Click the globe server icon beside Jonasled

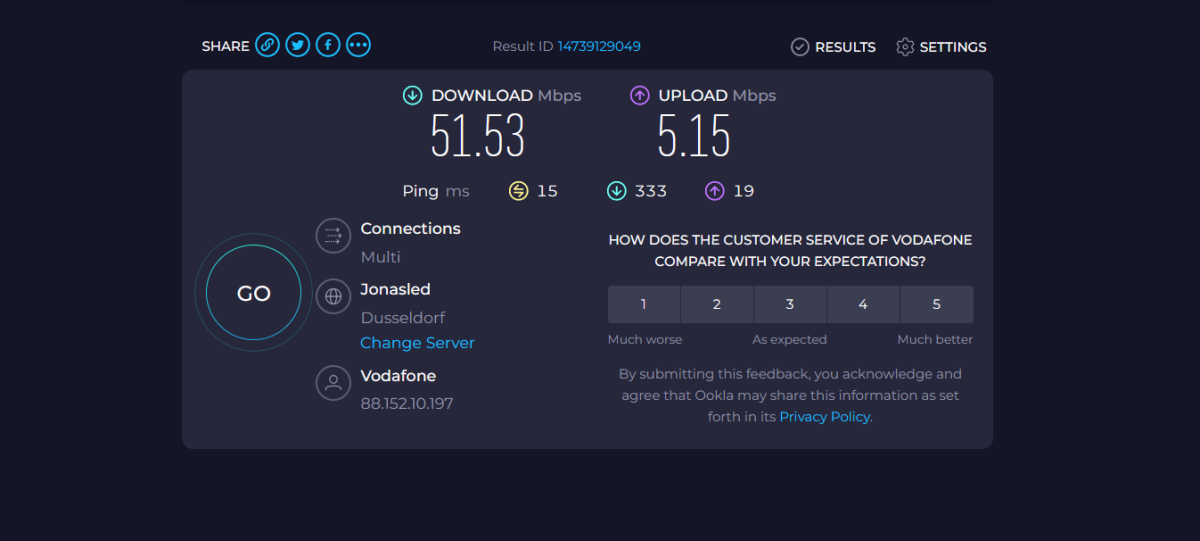point(333,297)
